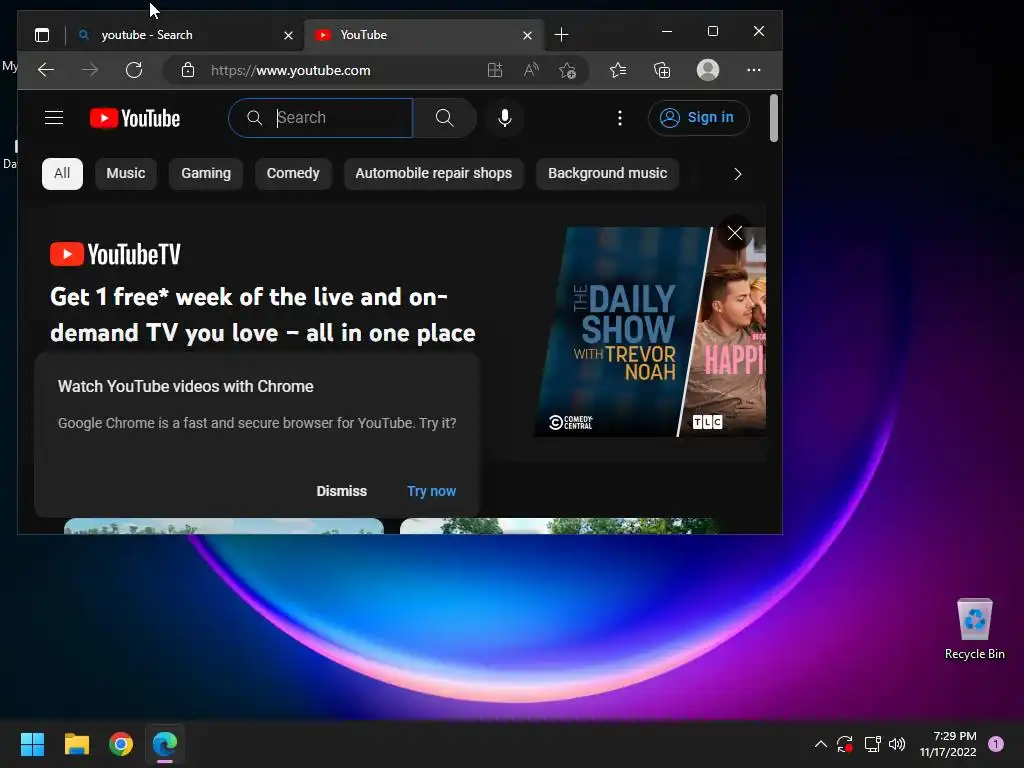View site info via the lock icon
The image size is (1024, 768).
tap(187, 70)
